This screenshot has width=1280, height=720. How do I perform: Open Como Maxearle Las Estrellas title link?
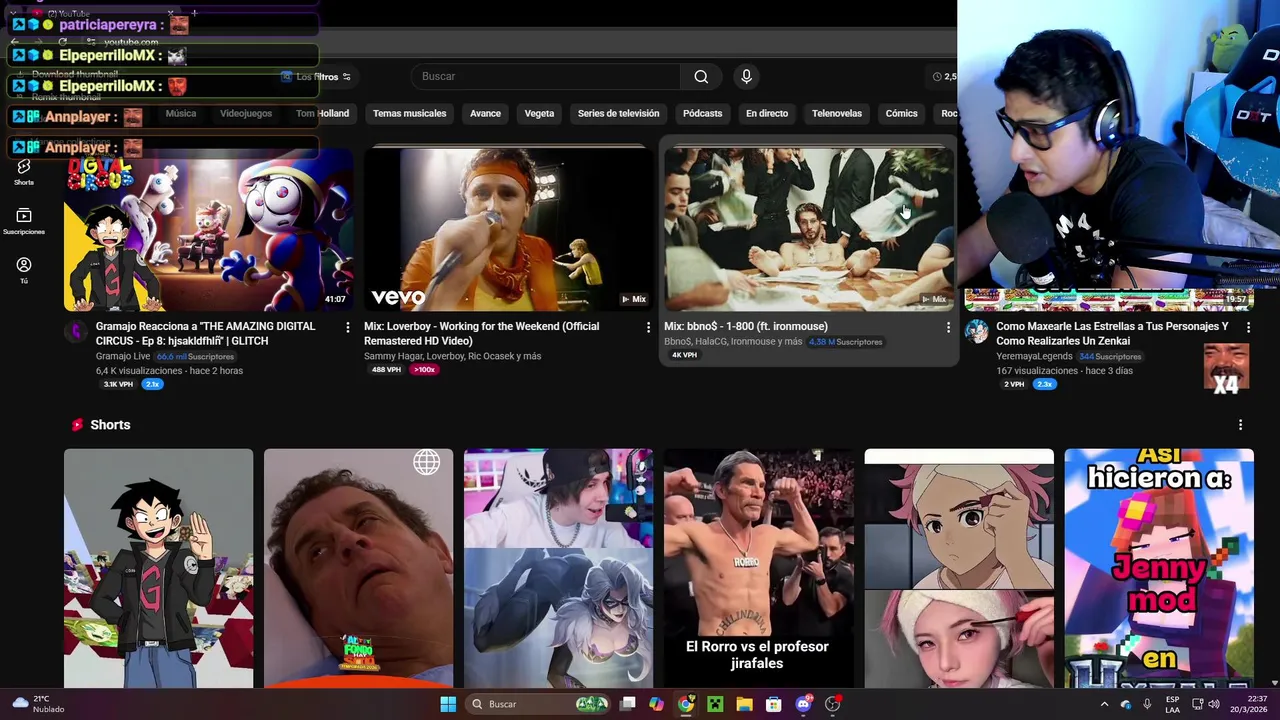(1112, 333)
